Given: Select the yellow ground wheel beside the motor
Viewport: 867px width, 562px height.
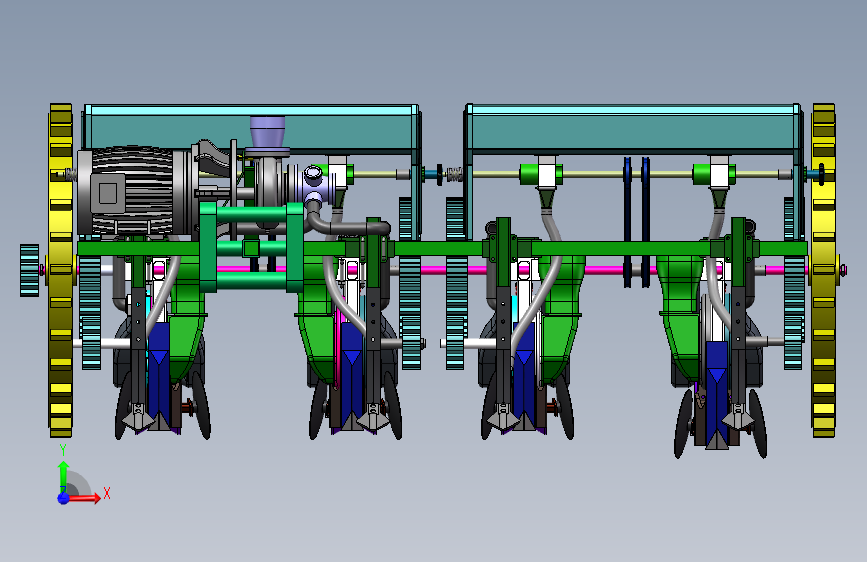Looking at the screenshot, I should [x=61, y=270].
